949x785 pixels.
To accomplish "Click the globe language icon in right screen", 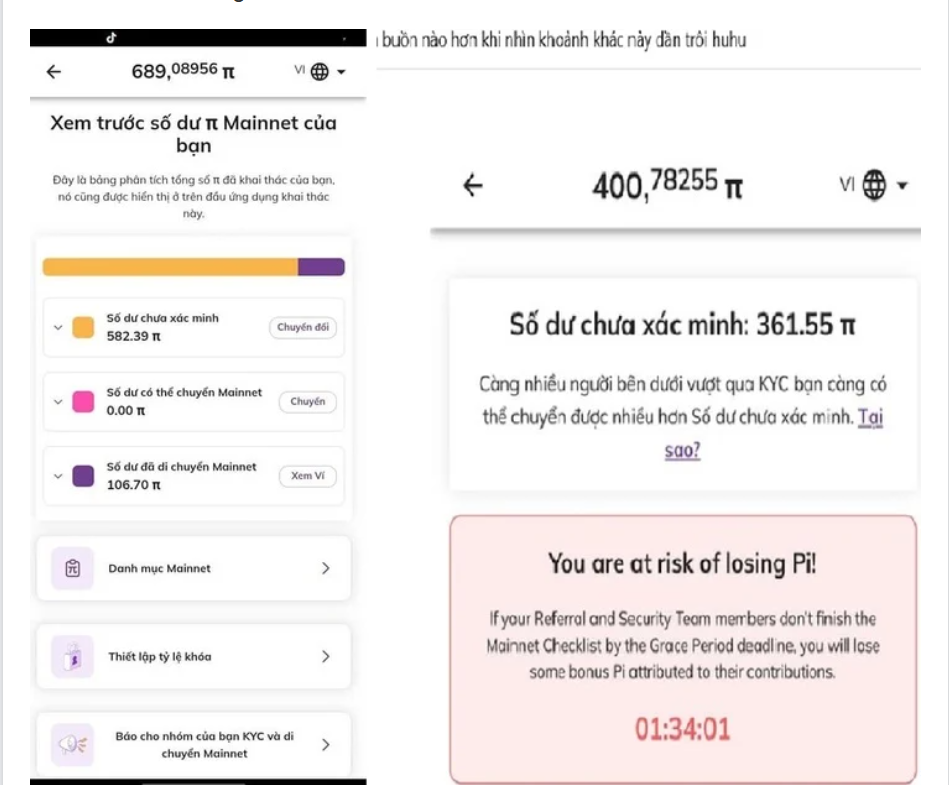I will 874,185.
